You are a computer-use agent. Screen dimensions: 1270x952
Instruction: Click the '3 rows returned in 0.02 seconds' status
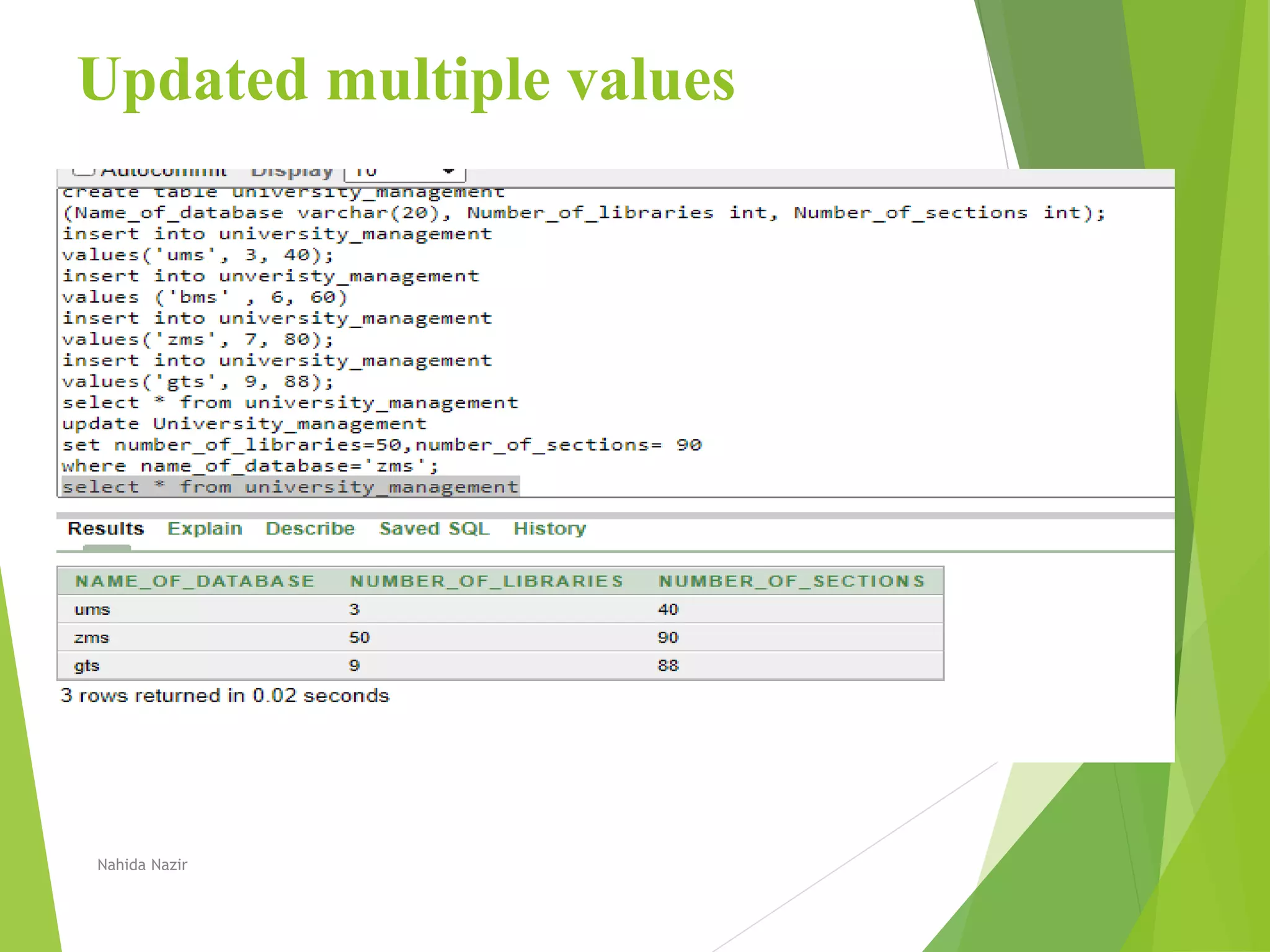[225, 696]
